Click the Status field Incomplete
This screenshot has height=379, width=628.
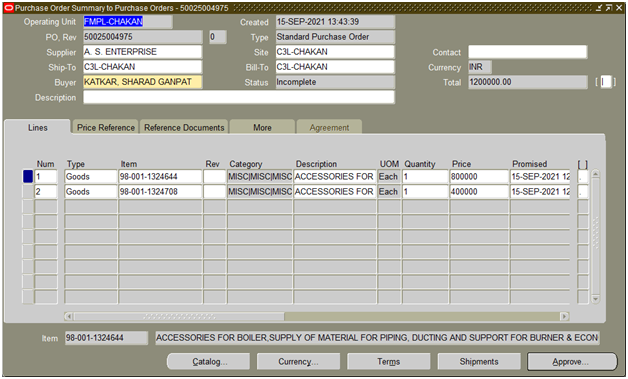tap(335, 82)
